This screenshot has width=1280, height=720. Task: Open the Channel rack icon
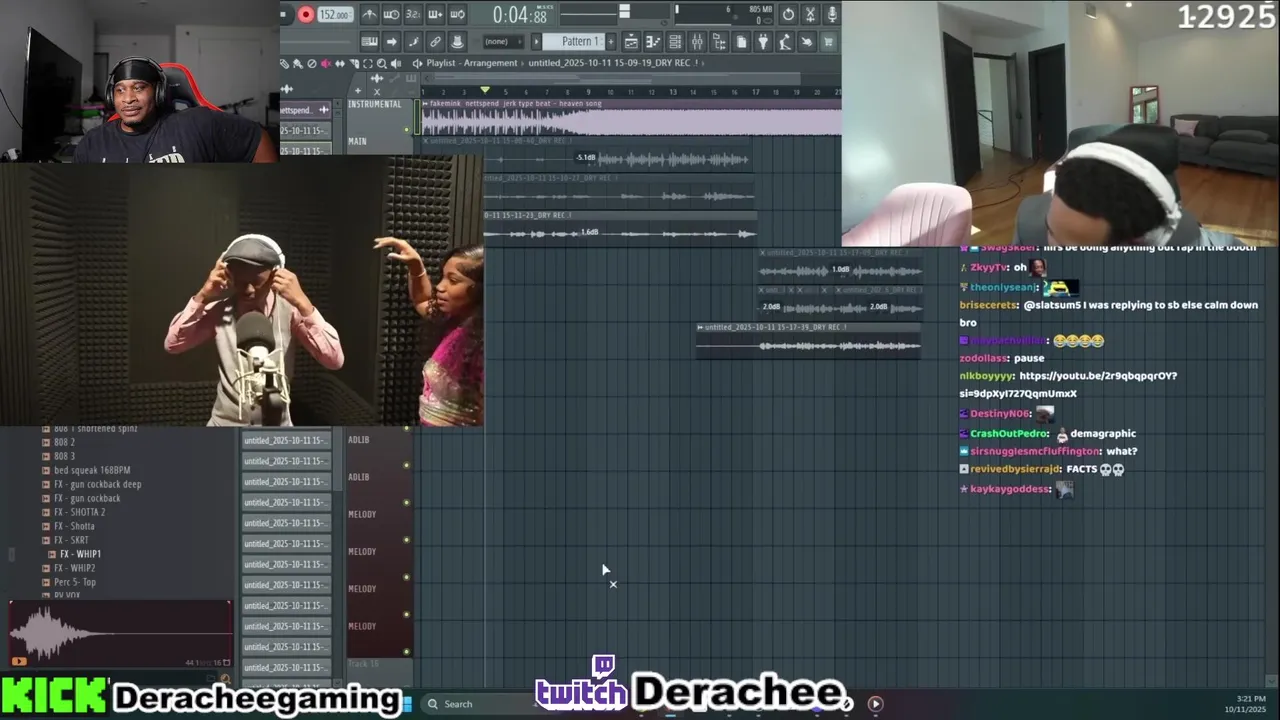675,42
